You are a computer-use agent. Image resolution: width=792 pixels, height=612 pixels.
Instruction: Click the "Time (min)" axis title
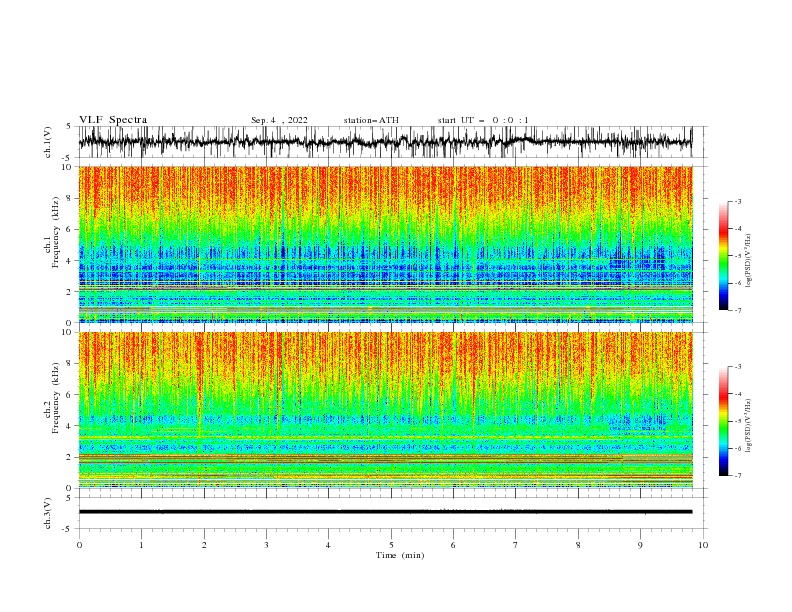pos(400,555)
